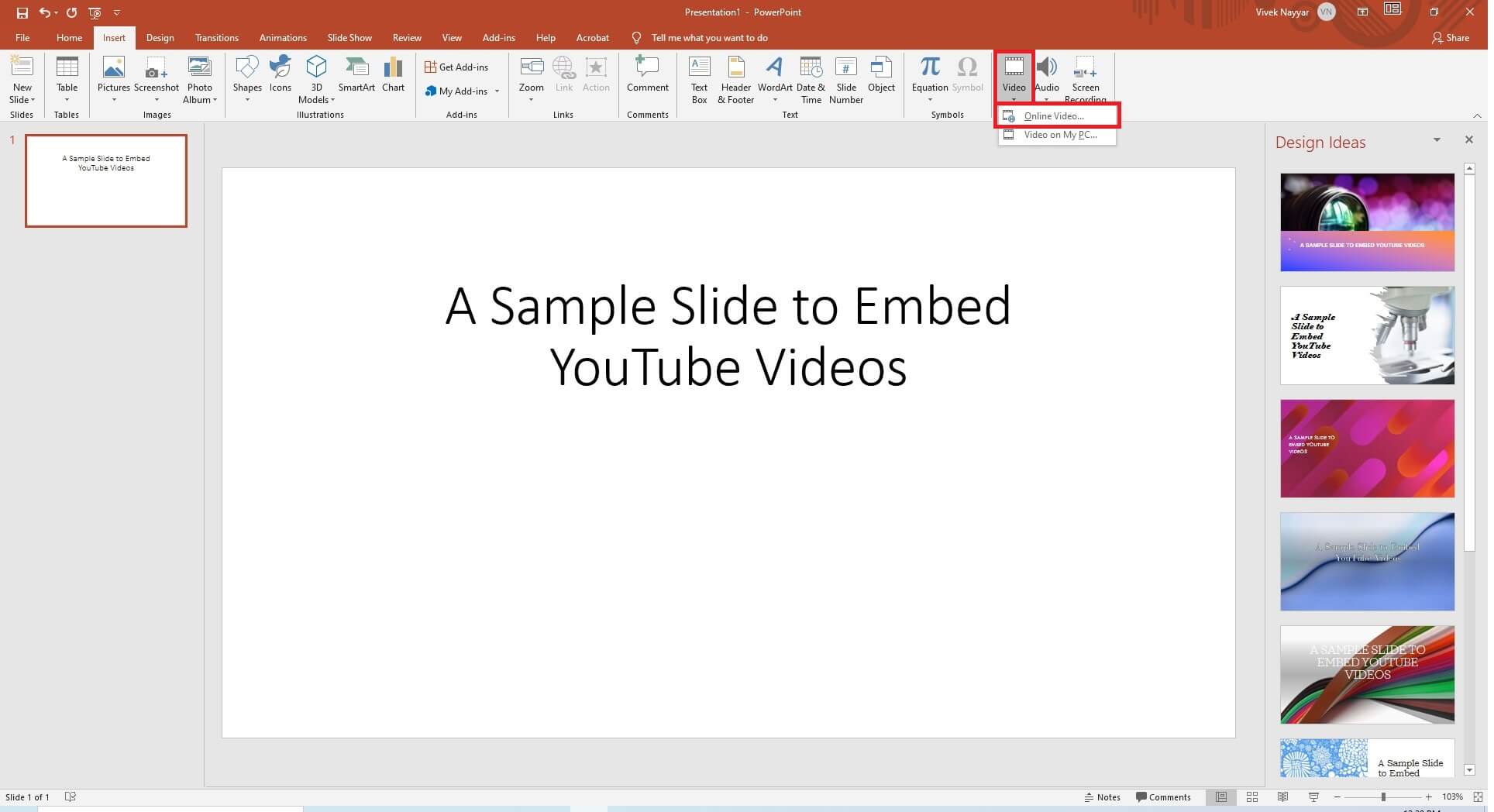Open Design Ideas pane options arrow
The height and width of the screenshot is (812, 1494).
(x=1437, y=140)
